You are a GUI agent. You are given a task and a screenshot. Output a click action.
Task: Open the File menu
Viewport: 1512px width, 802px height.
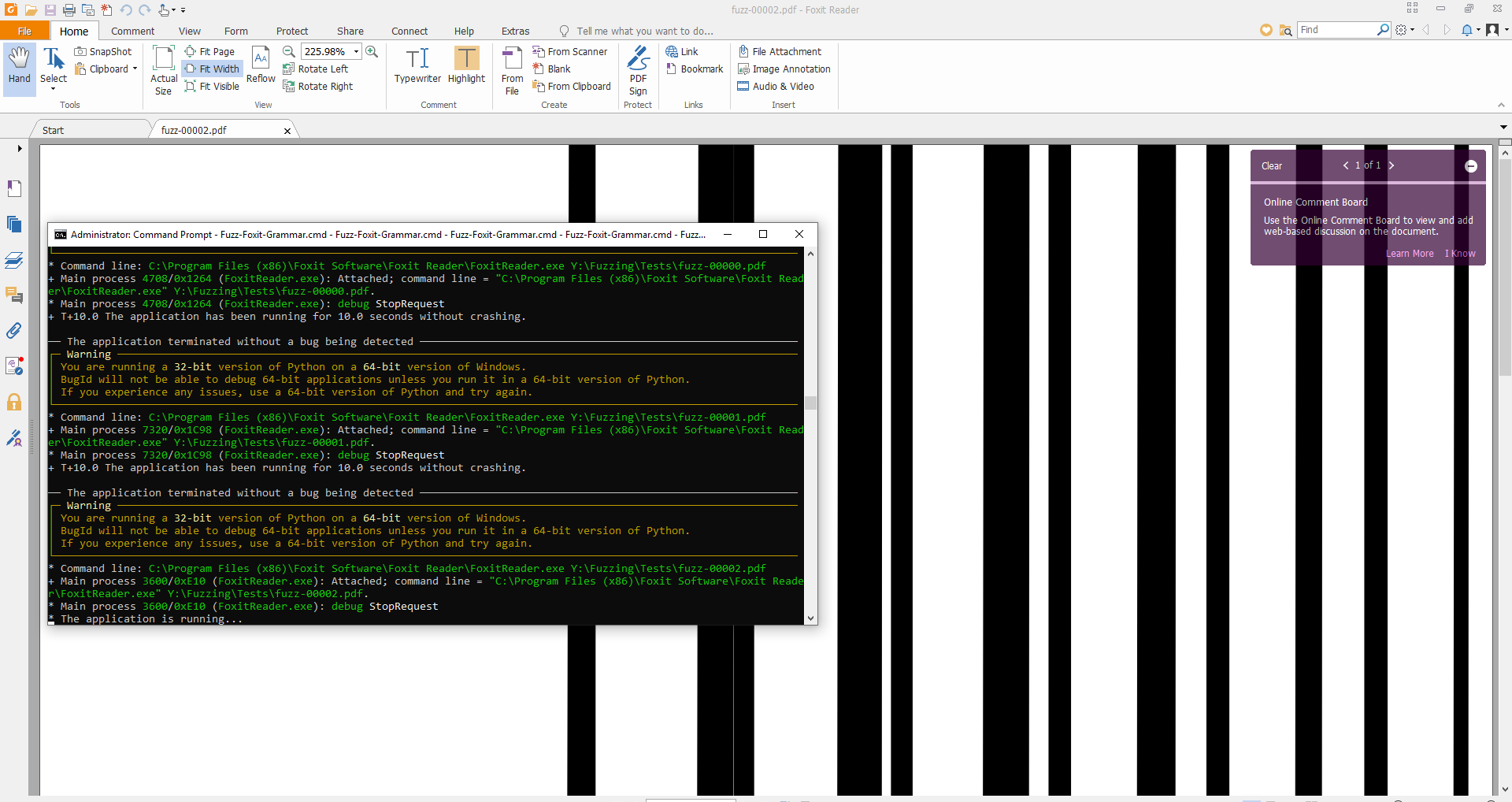pos(24,32)
